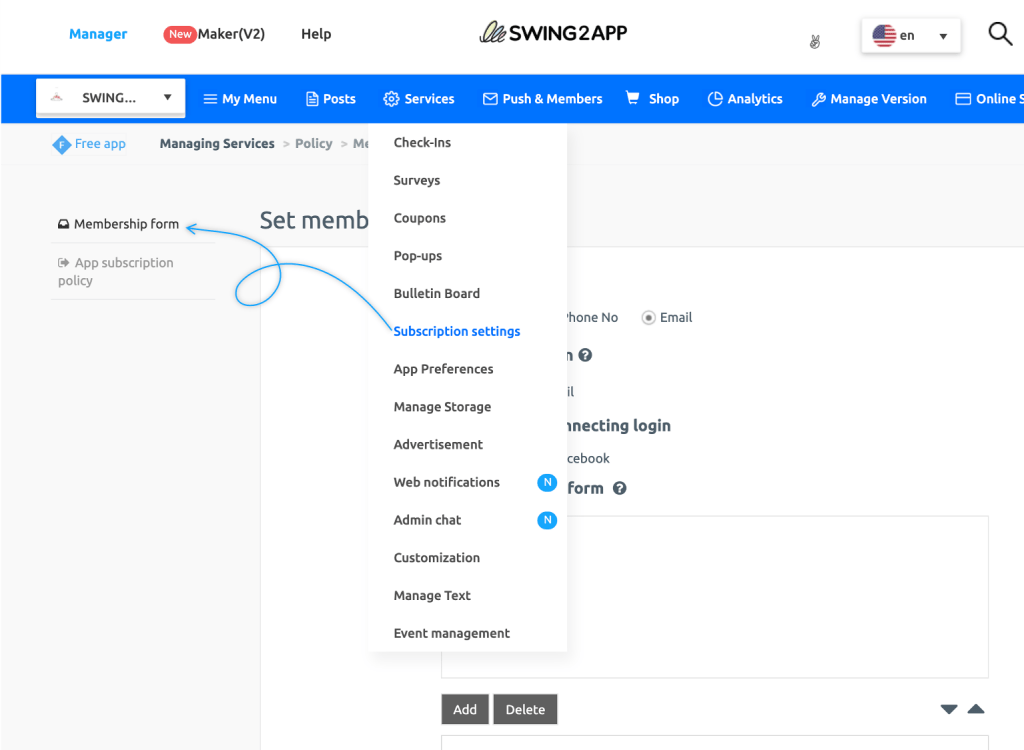Select Subscription settings from the Services menu
The image size is (1024, 750).
(x=456, y=331)
